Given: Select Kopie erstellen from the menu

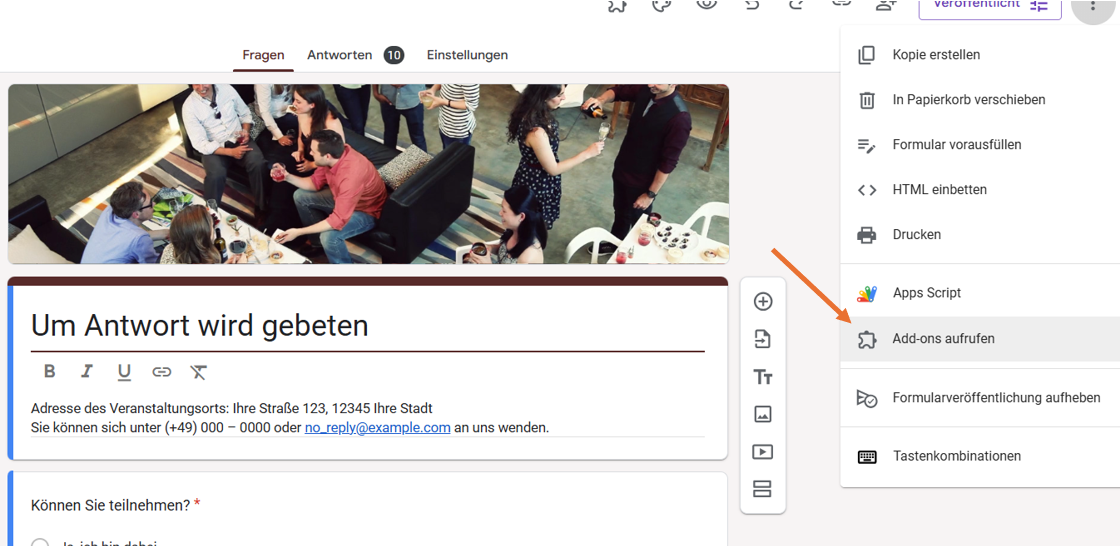Looking at the screenshot, I should coord(980,54).
